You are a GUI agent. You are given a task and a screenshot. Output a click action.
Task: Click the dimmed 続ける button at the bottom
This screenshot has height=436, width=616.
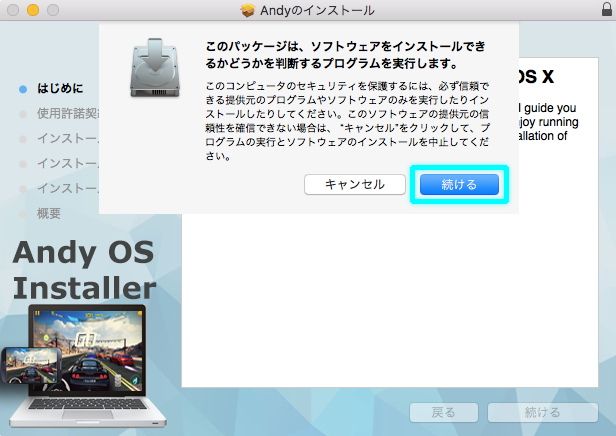tap(543, 412)
